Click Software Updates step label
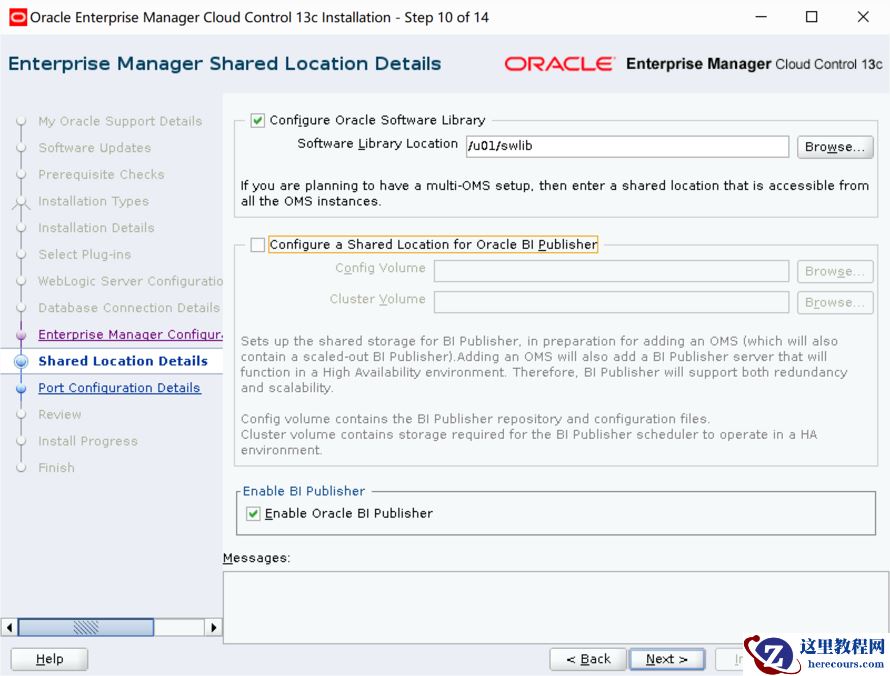 point(95,148)
